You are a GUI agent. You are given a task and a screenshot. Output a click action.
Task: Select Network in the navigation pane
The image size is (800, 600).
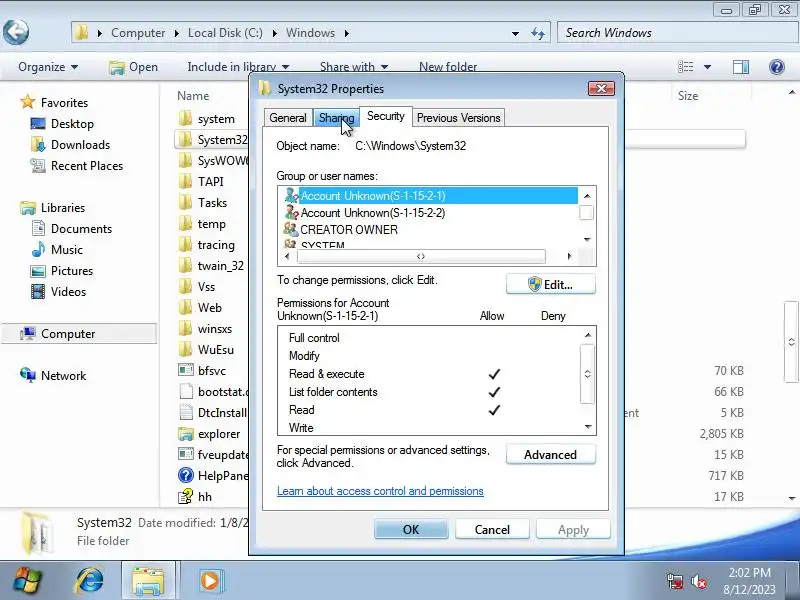click(63, 376)
